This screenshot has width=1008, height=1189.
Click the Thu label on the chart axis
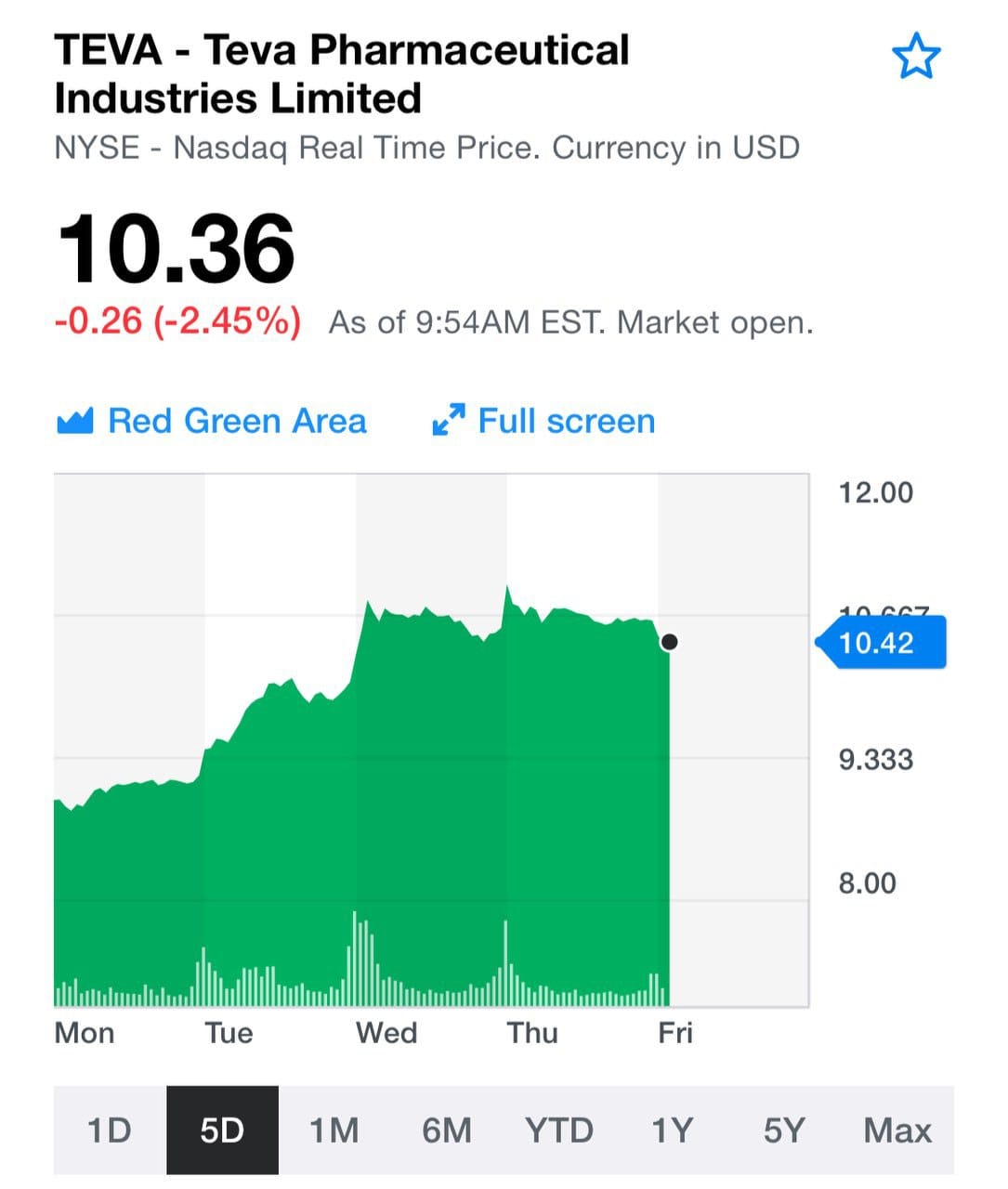[x=532, y=1033]
